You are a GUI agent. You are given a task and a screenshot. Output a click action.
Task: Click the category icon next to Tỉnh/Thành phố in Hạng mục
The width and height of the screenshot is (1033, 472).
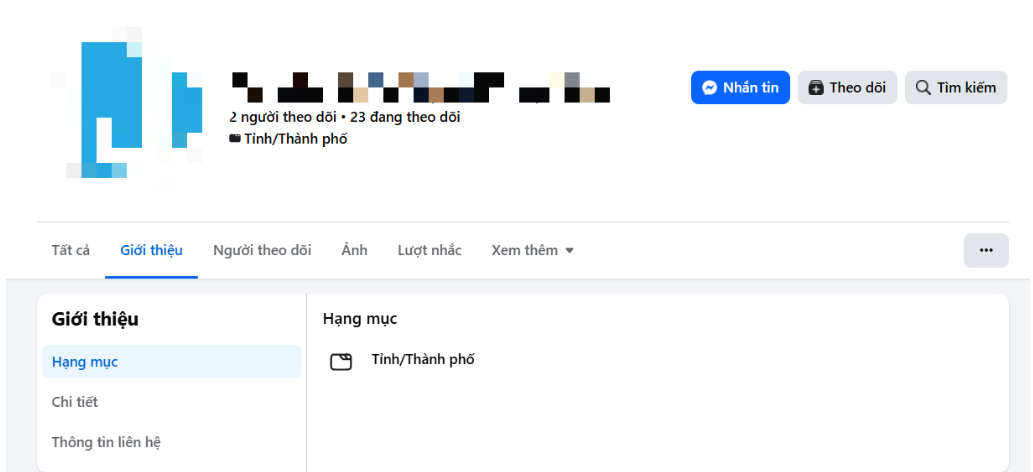tap(341, 362)
